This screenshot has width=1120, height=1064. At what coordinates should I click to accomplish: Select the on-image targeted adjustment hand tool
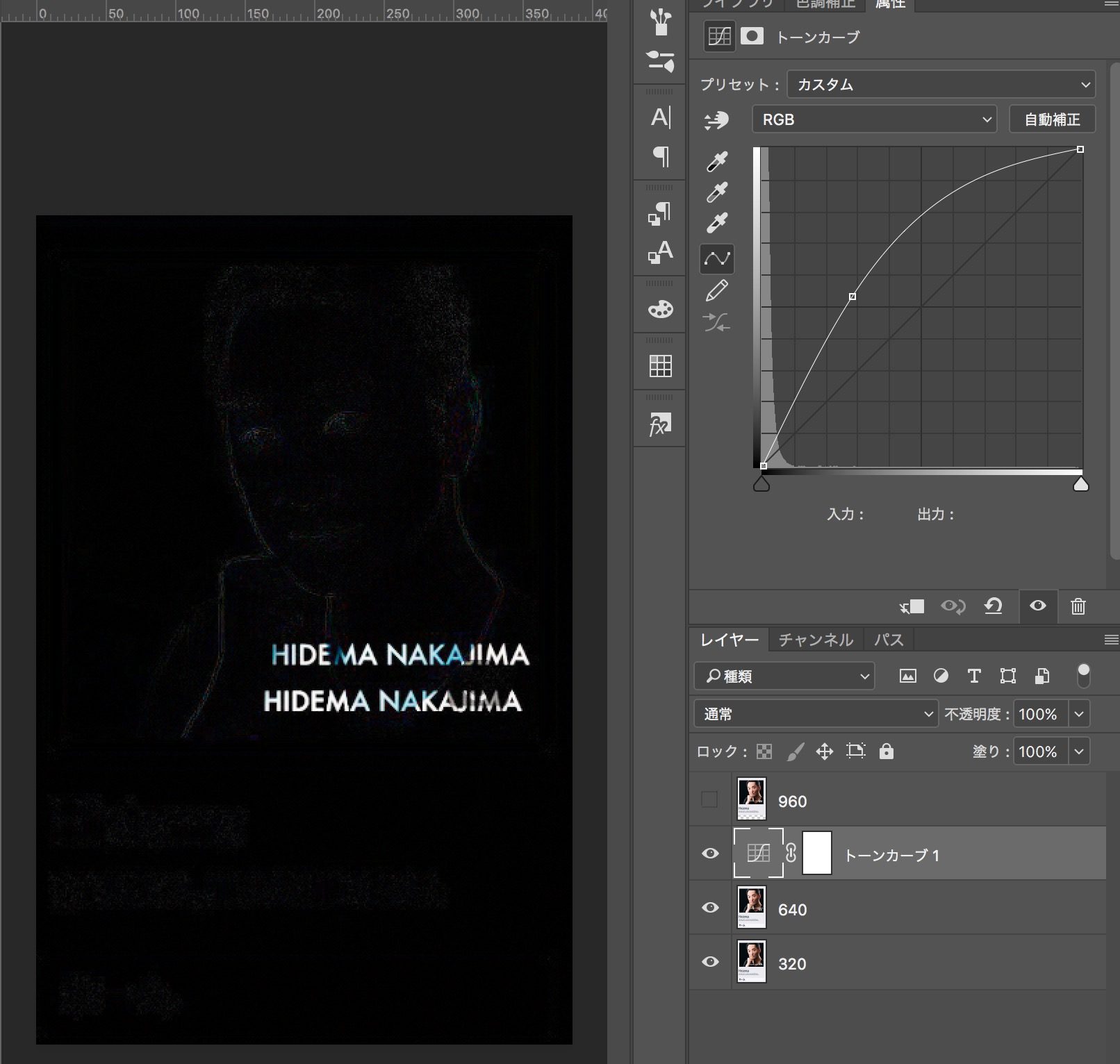click(716, 121)
